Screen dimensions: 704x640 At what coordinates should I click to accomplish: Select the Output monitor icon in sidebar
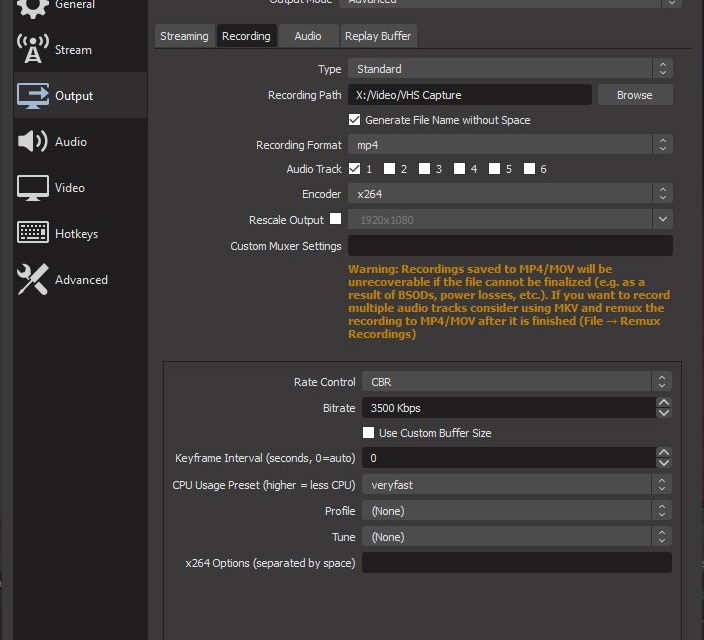point(33,96)
